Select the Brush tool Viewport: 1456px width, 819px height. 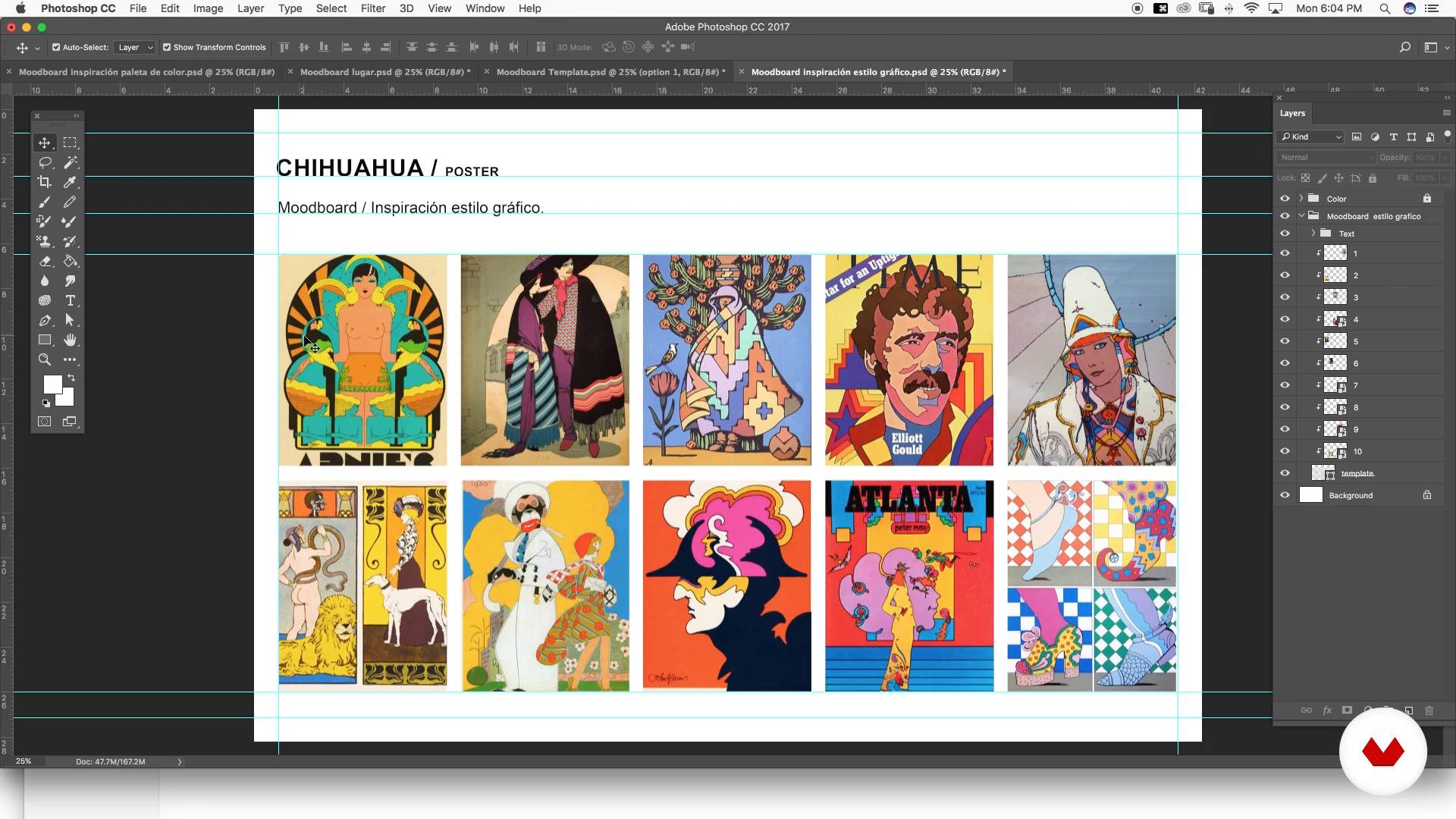point(45,202)
